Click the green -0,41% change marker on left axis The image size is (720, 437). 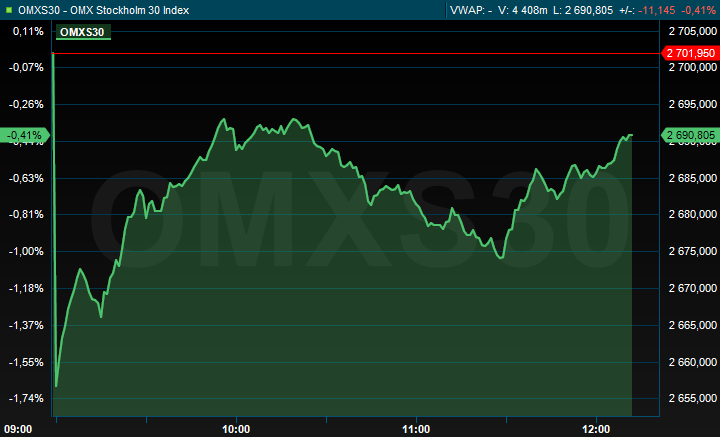(24, 135)
